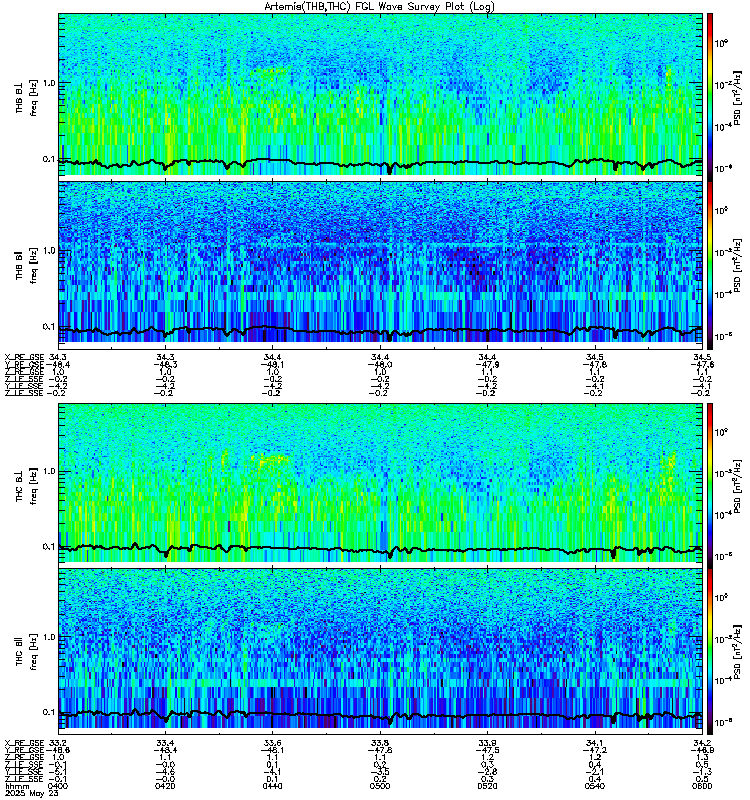
Task: Click the '1.0' frequency tick of THC B⊥ panel
Action: 49,471
